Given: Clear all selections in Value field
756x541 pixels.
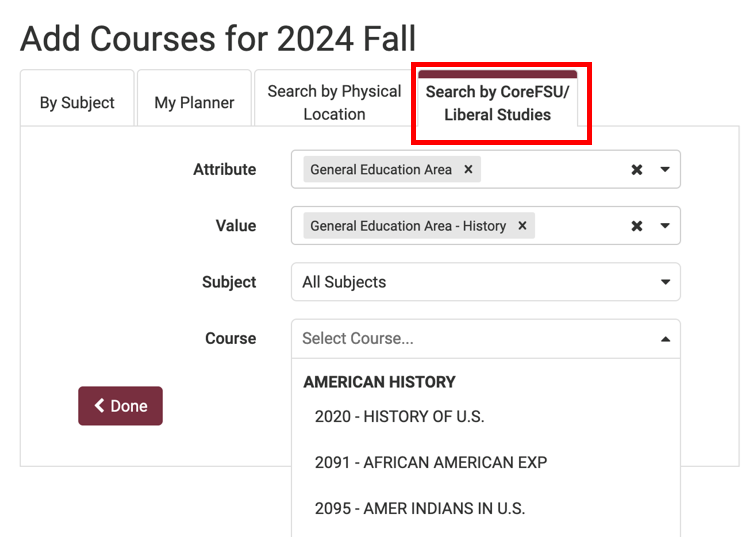Looking at the screenshot, I should pyautogui.click(x=637, y=226).
